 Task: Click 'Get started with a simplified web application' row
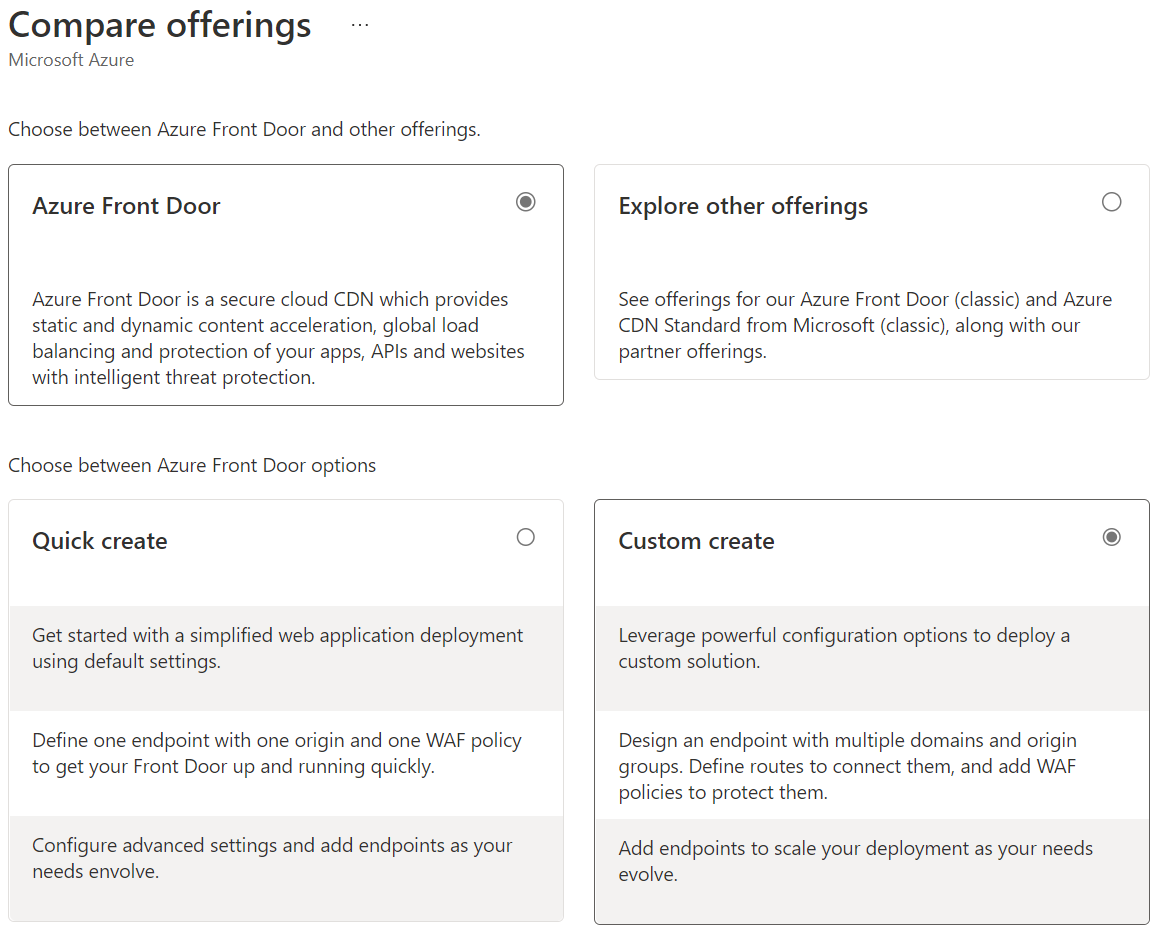pos(278,648)
